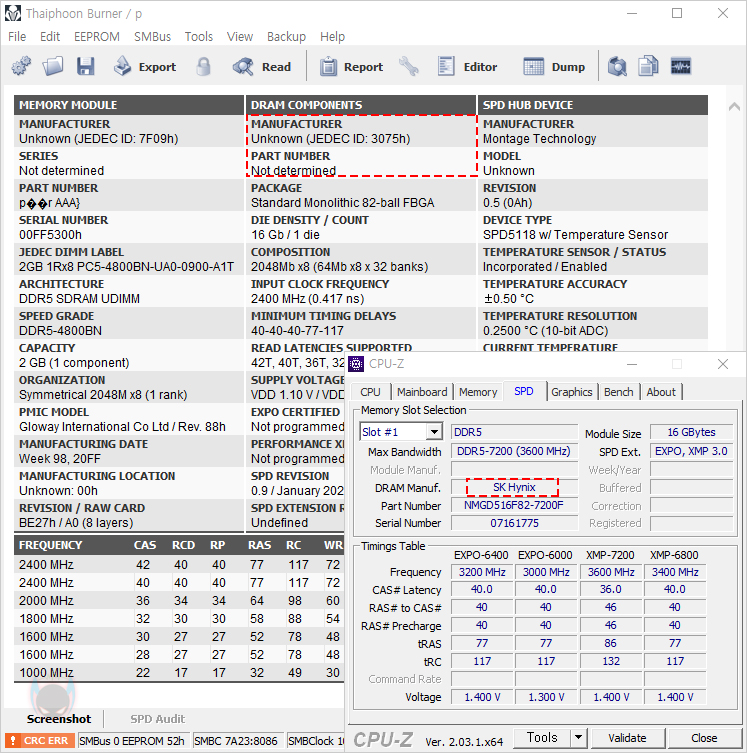Click the Read SPD toolbar button
The width and height of the screenshot is (747, 753).
click(262, 67)
